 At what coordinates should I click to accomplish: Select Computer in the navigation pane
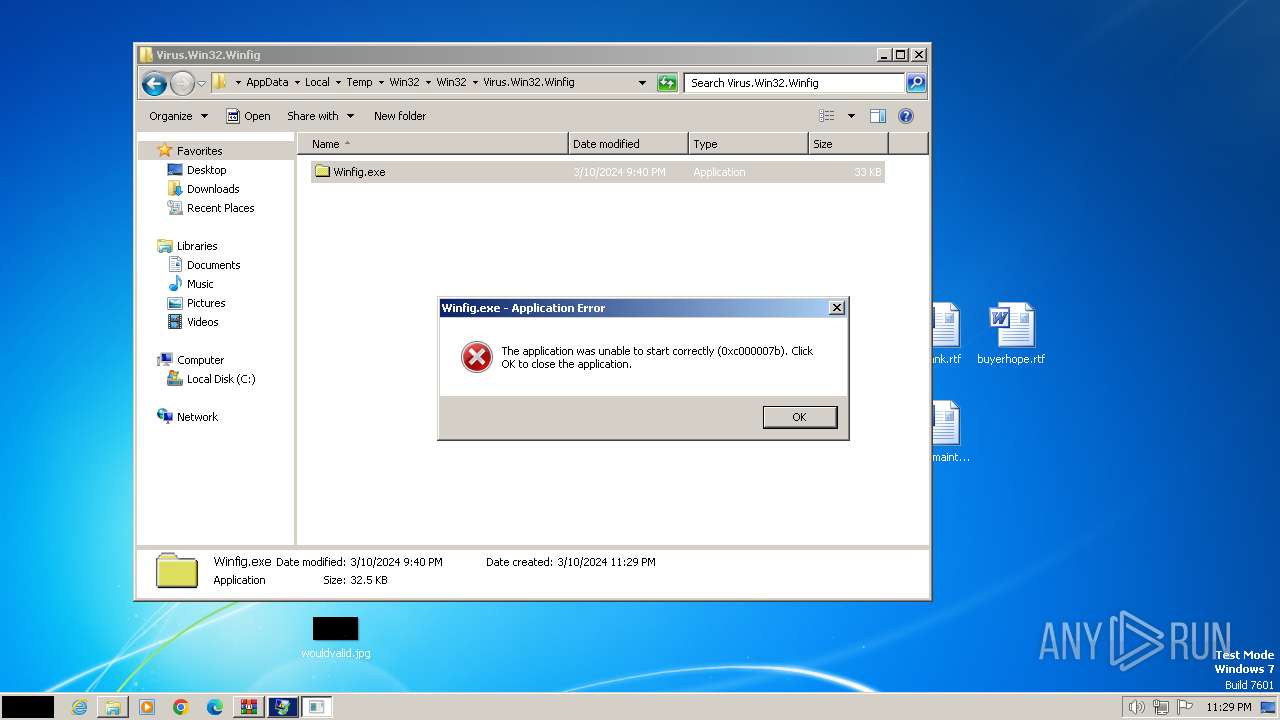pos(200,360)
